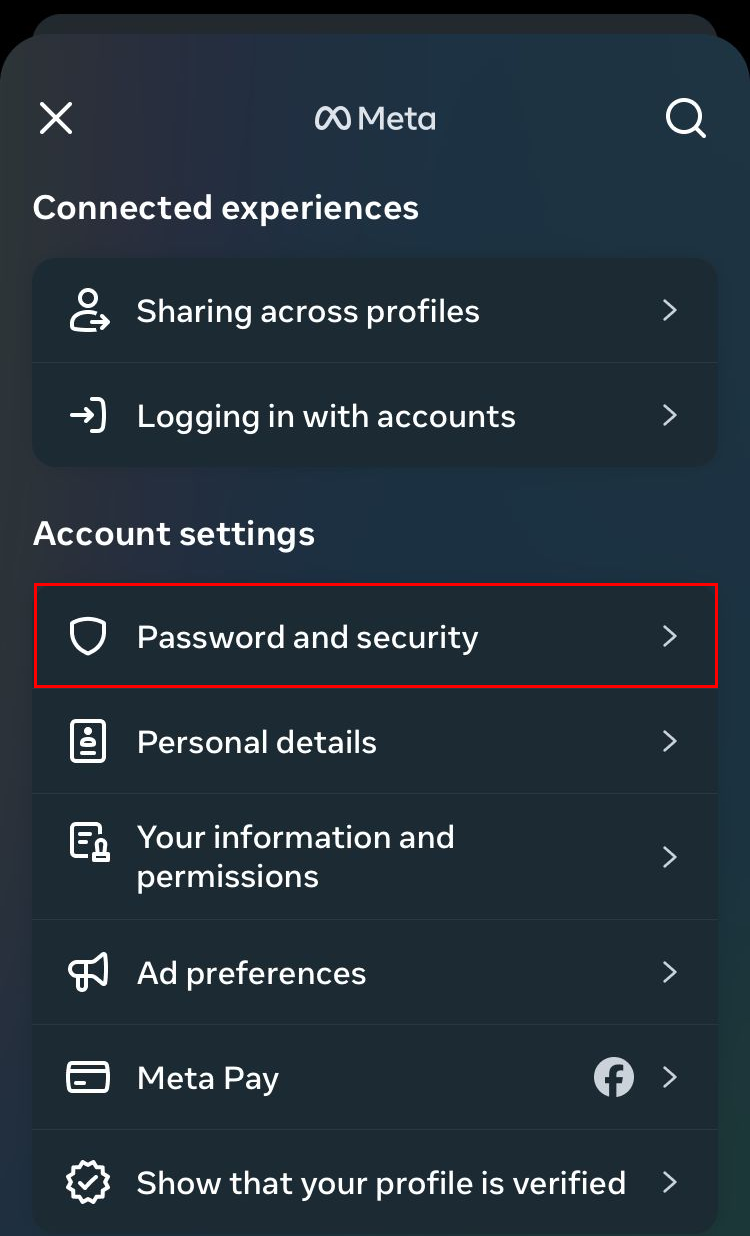
Task: Tap the chevron next to Password and security
Action: click(x=670, y=637)
